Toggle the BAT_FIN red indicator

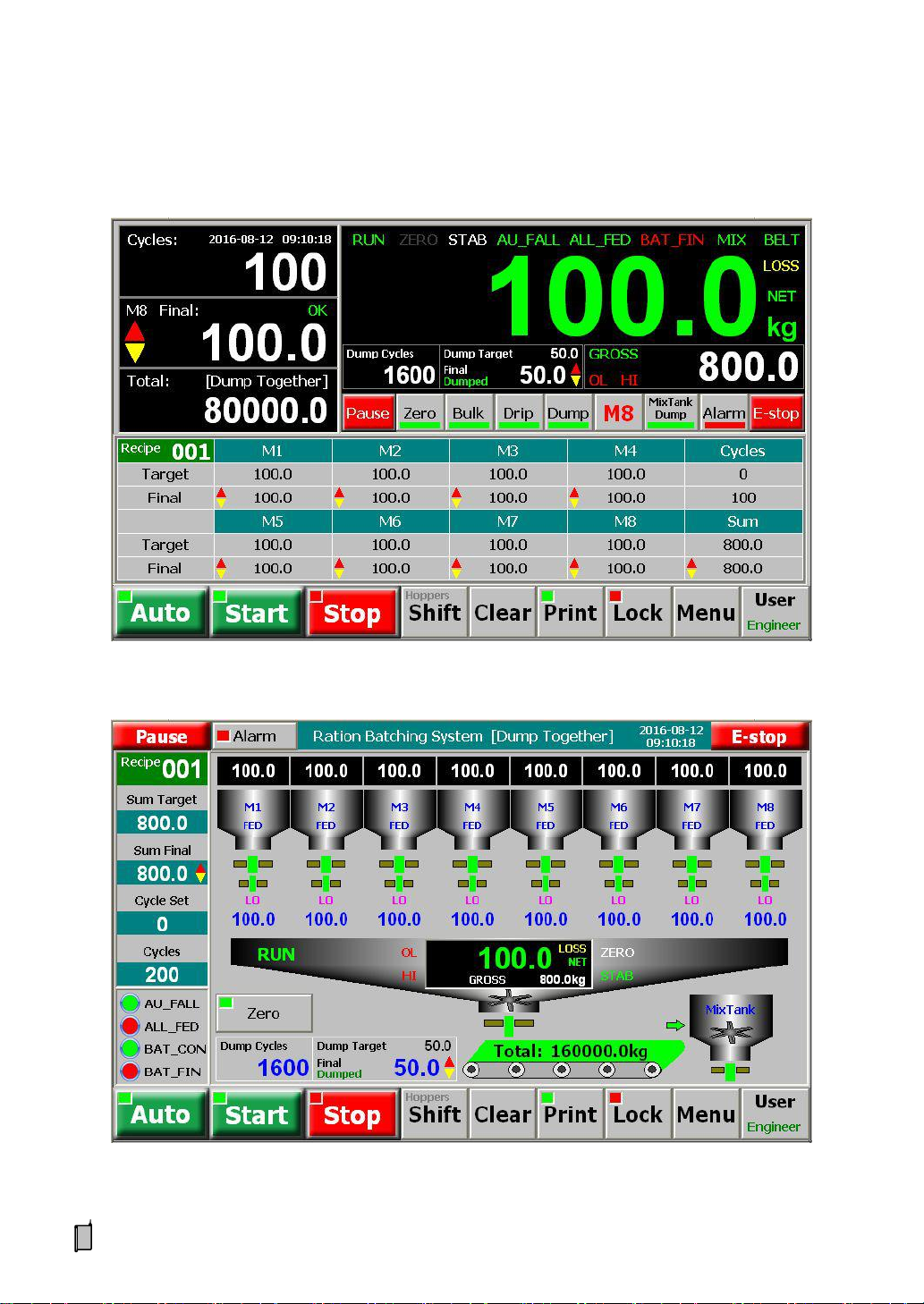131,1071
